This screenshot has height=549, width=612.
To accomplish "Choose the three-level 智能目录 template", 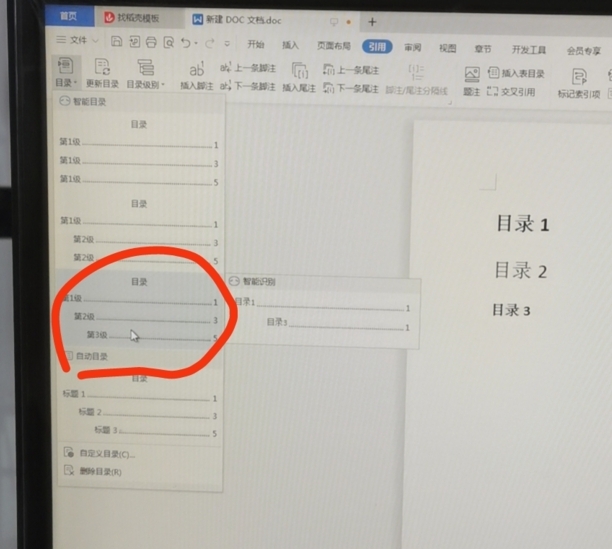I will pos(138,309).
